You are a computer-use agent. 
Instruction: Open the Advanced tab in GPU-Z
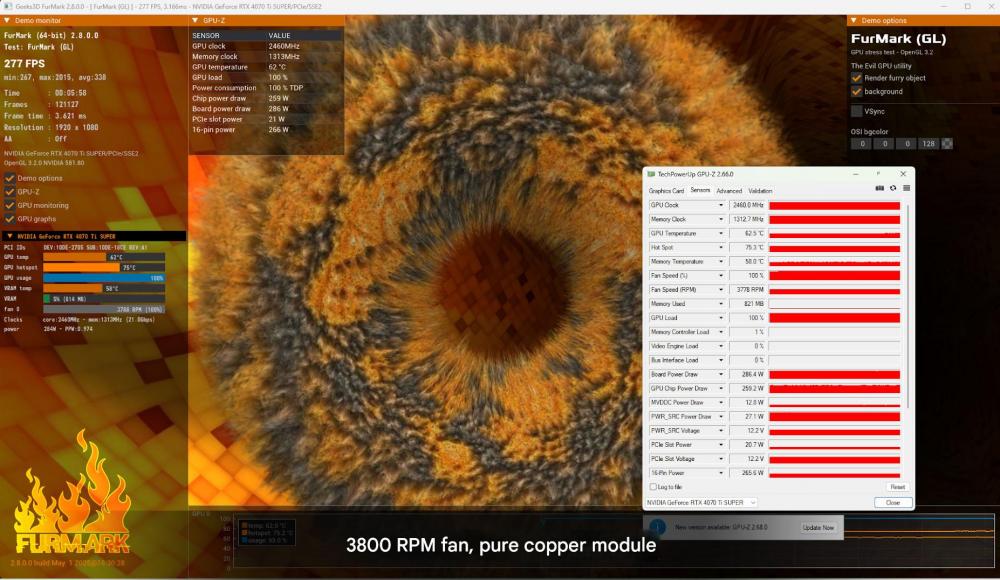click(x=729, y=190)
